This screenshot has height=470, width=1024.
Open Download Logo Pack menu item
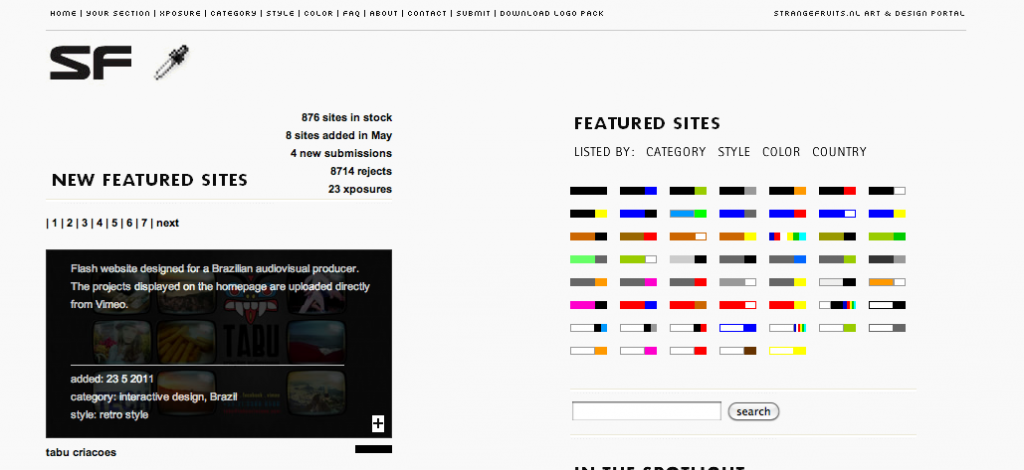point(551,14)
